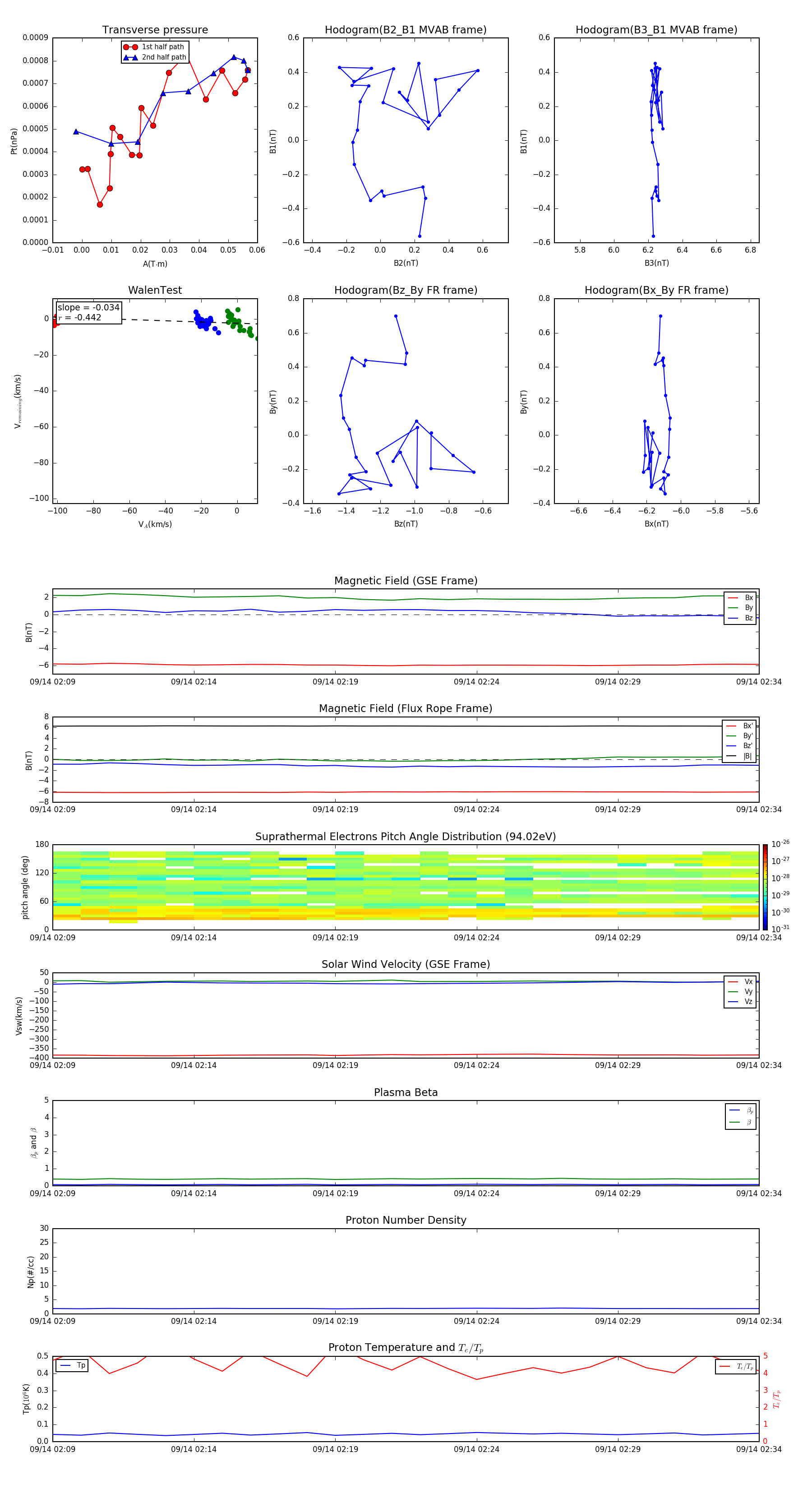Click red Vx line in solar wind plot

pyautogui.click(x=406, y=1055)
